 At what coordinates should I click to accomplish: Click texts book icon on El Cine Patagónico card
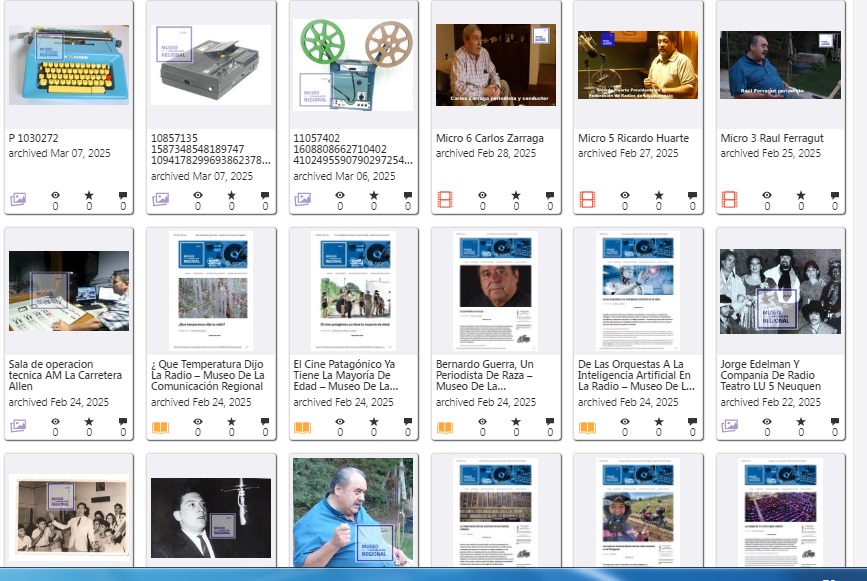302,427
